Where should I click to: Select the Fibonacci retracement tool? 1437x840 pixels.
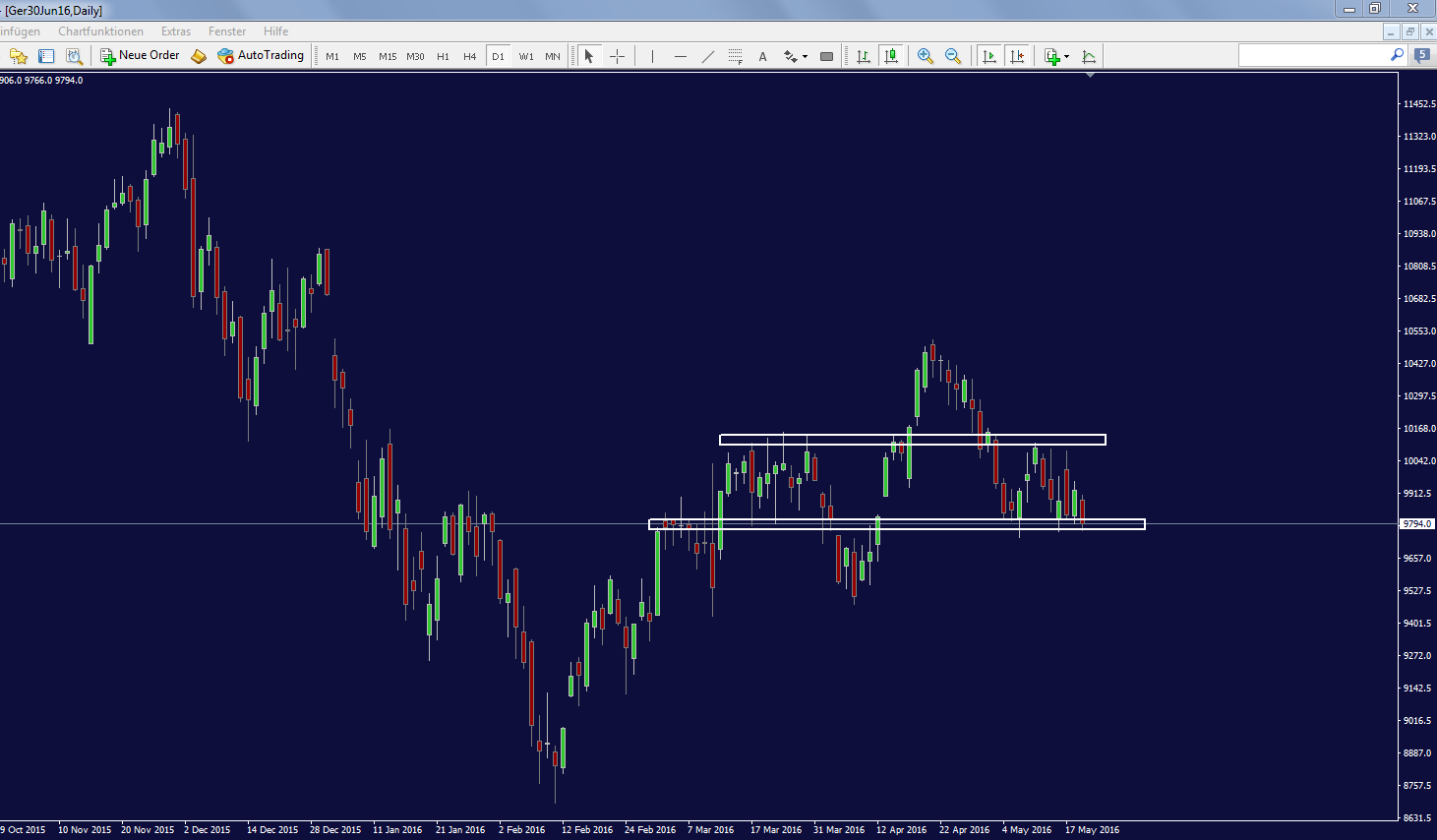coord(735,56)
